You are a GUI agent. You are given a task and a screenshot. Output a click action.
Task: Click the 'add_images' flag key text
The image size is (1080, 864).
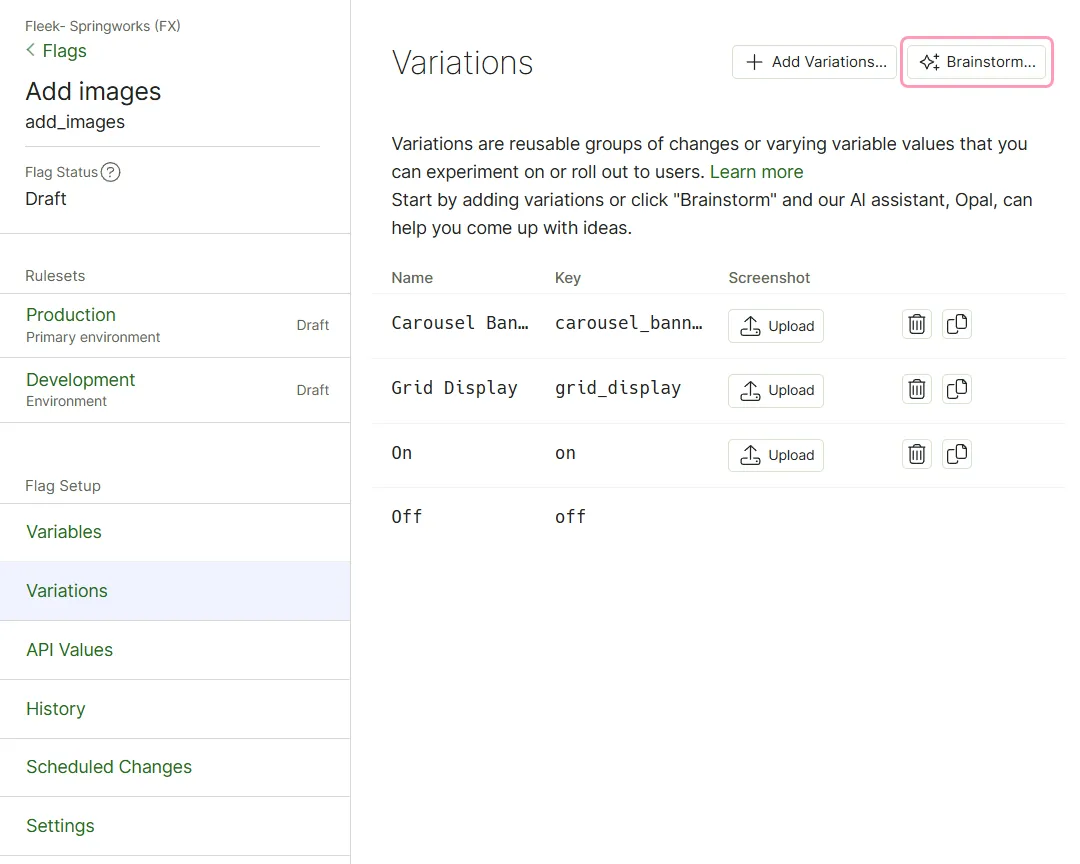75,122
